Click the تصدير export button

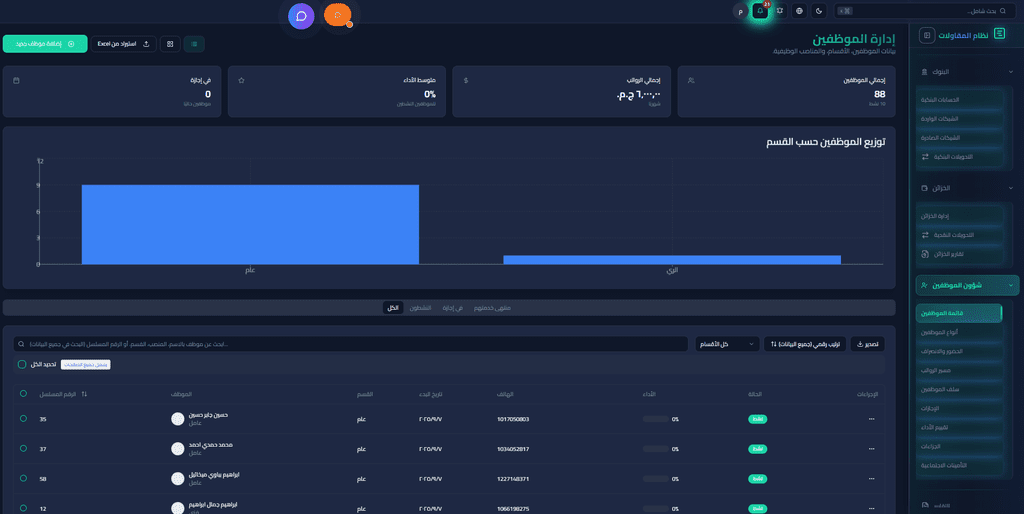pos(868,344)
